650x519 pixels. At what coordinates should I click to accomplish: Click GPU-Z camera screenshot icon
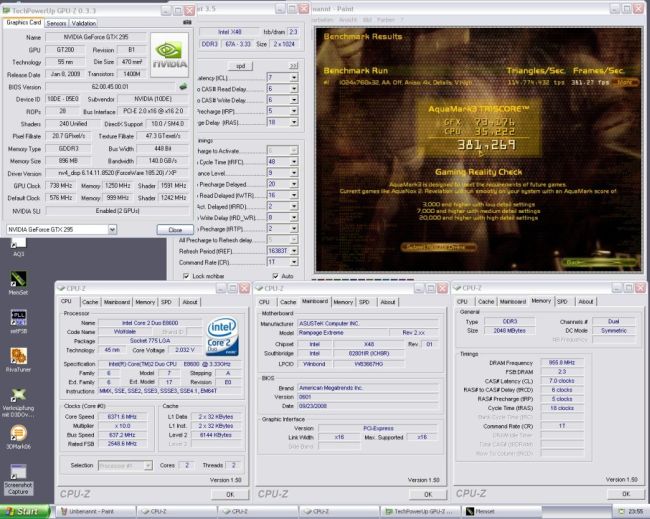(187, 22)
